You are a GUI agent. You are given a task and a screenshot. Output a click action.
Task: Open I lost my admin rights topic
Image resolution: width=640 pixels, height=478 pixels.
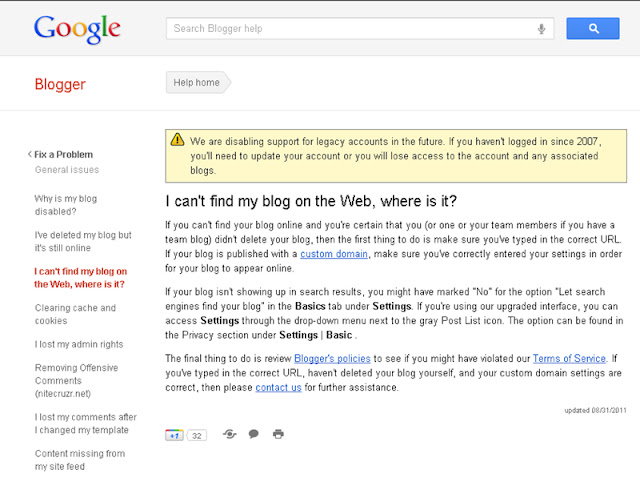pos(79,344)
